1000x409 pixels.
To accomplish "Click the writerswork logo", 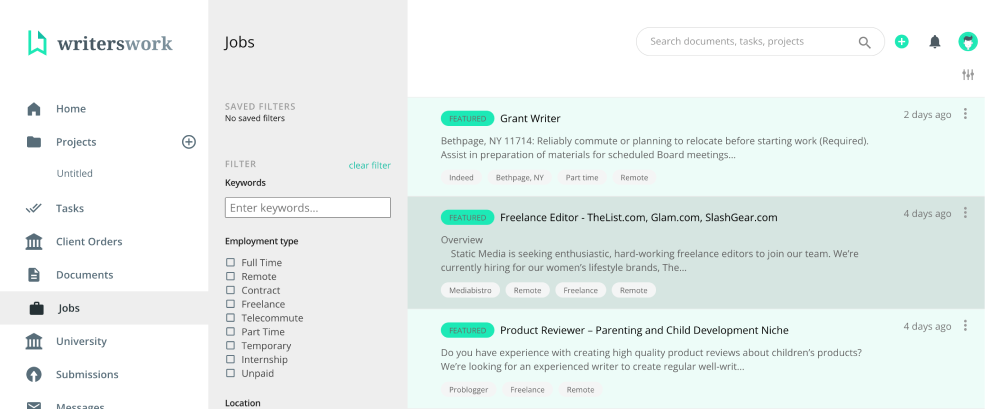I will click(x=100, y=43).
